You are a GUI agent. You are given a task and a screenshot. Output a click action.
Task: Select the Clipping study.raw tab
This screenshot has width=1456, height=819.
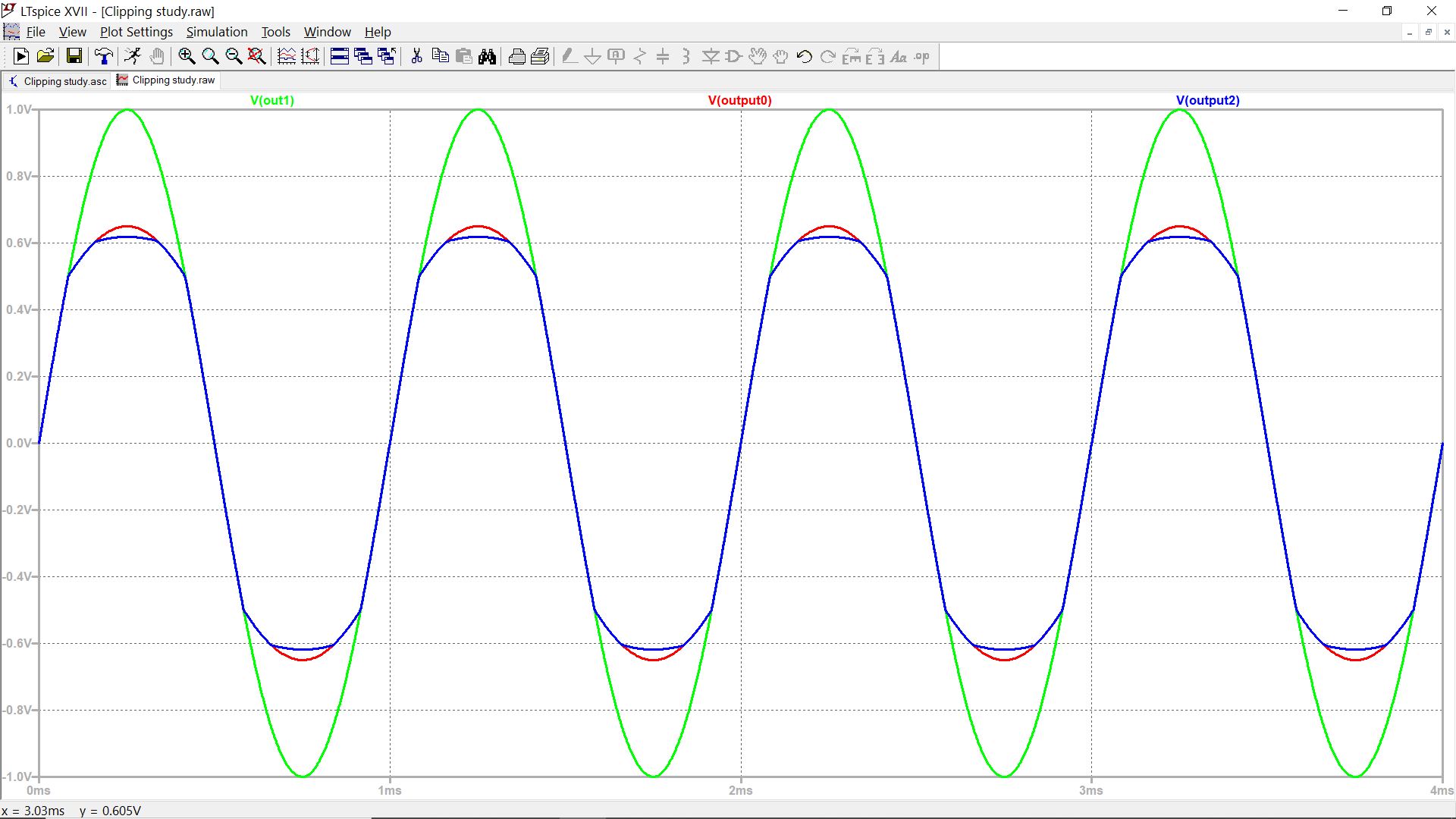(172, 80)
